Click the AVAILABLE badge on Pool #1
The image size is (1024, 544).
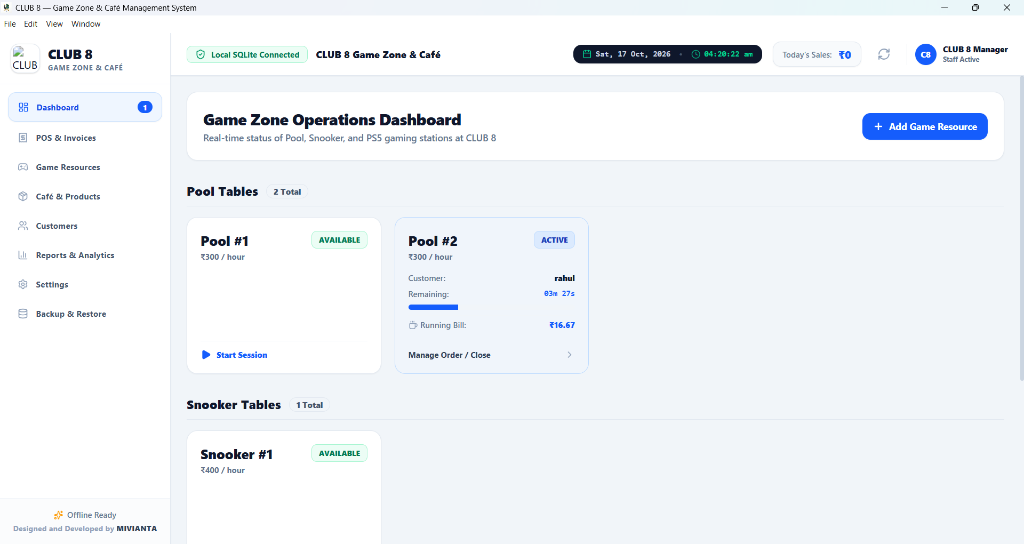pos(340,240)
